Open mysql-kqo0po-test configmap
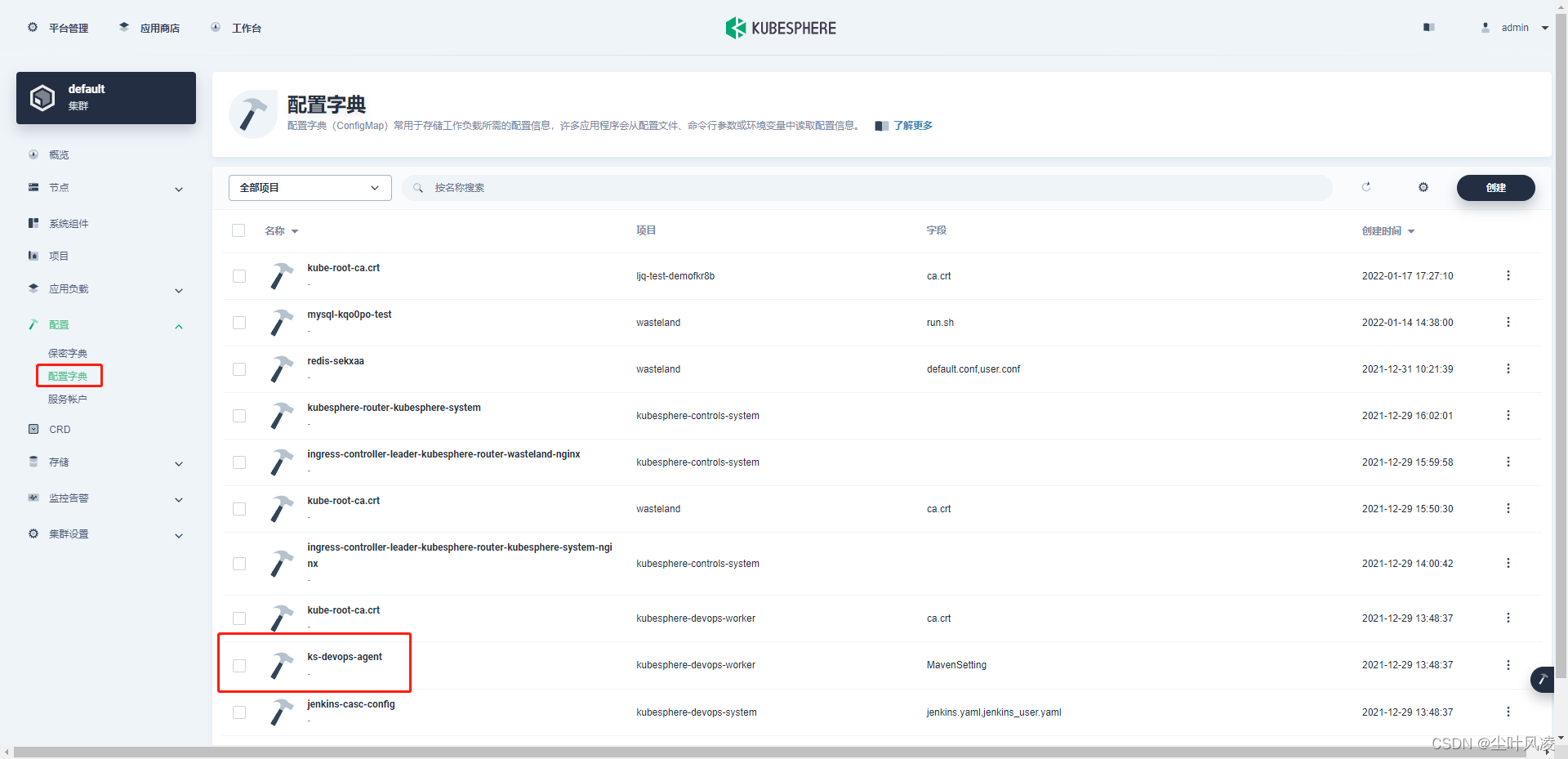 350,315
